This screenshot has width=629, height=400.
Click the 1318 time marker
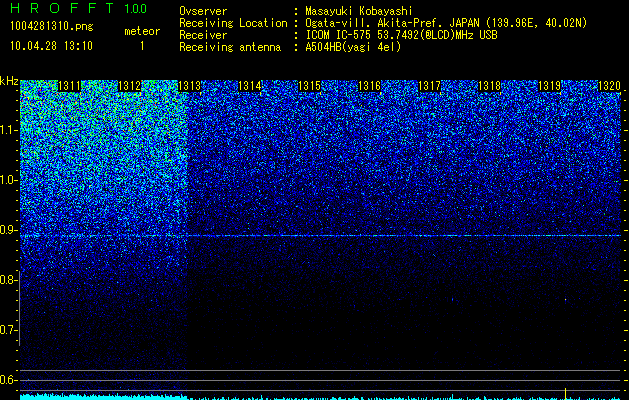tap(489, 86)
